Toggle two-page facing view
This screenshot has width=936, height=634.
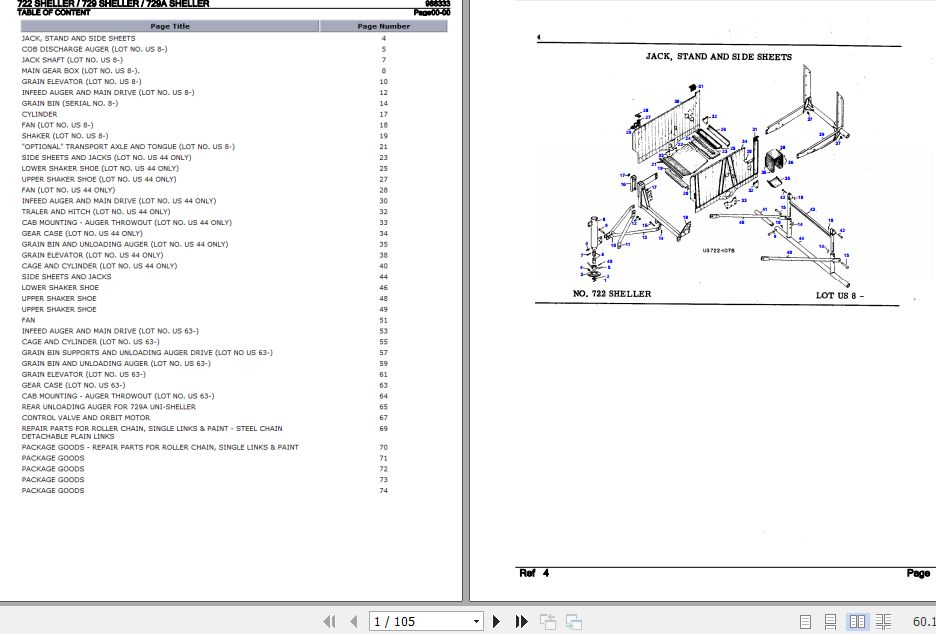[857, 621]
